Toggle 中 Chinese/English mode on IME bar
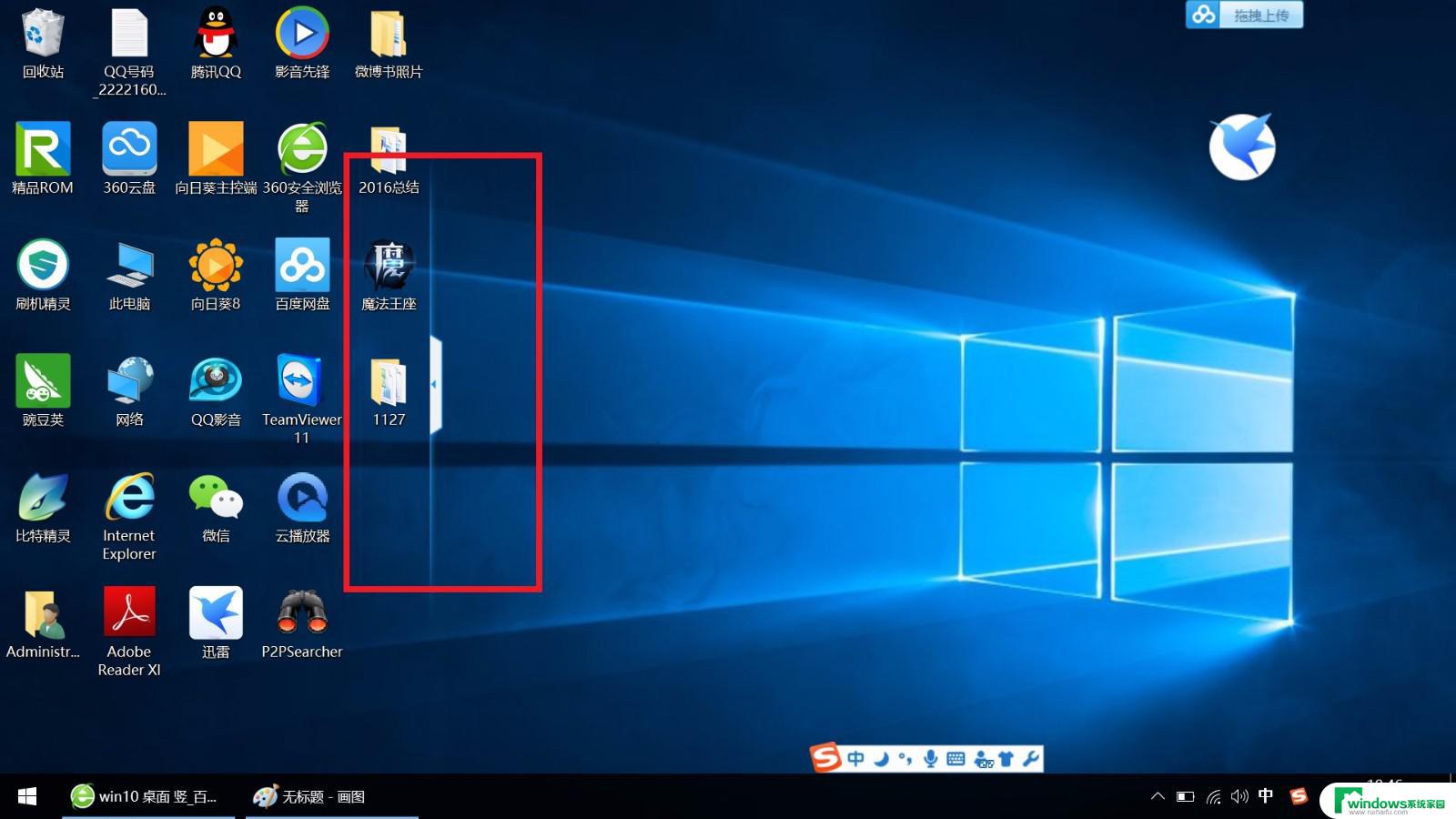 855,758
